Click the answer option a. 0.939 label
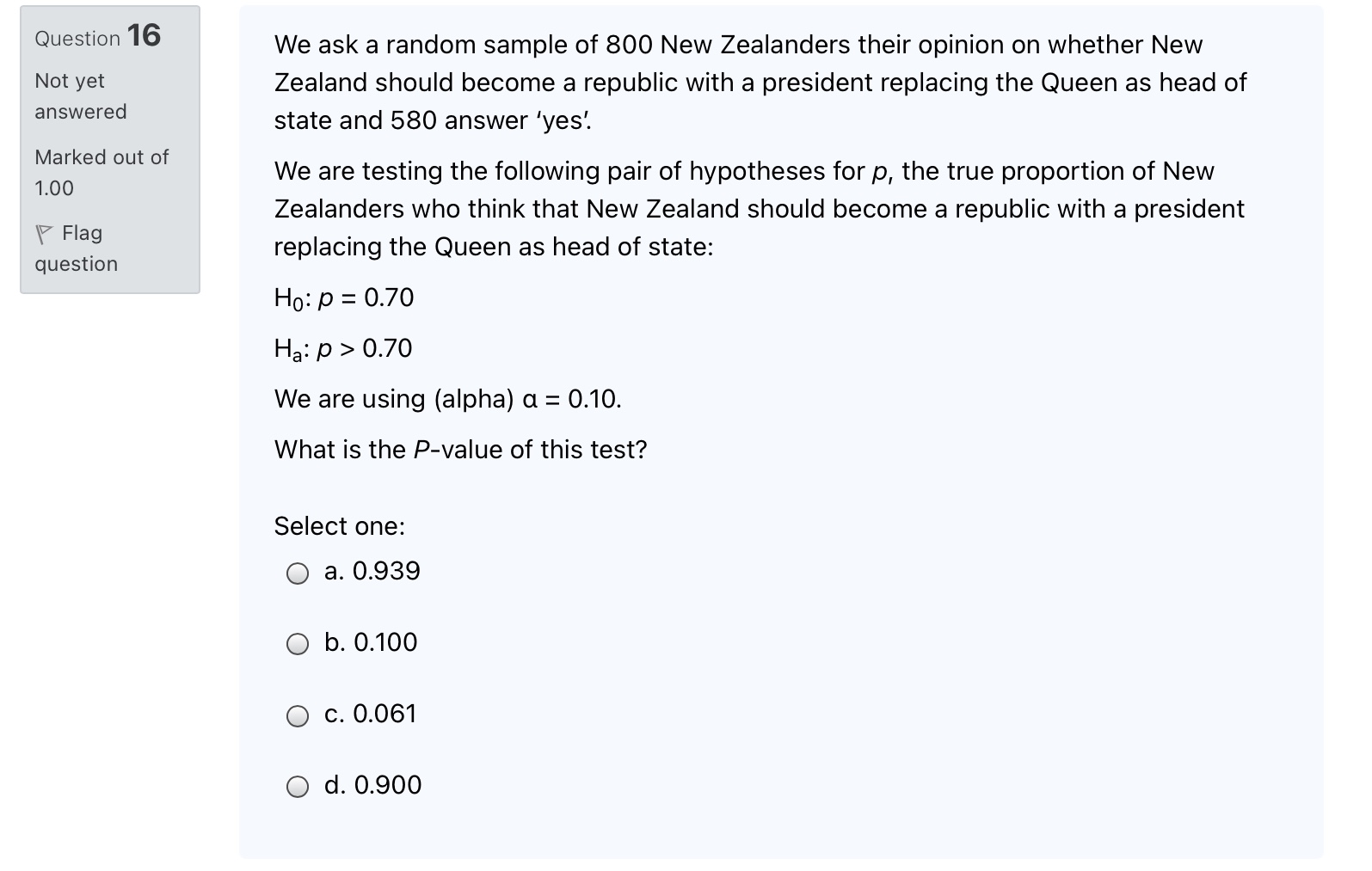1372x871 pixels. point(371,570)
